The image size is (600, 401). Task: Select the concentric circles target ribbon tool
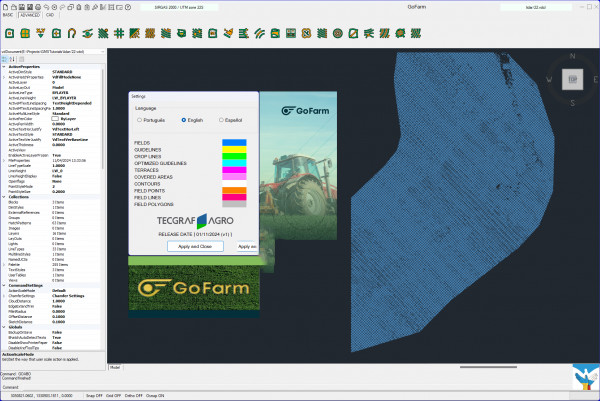pyautogui.click(x=338, y=33)
